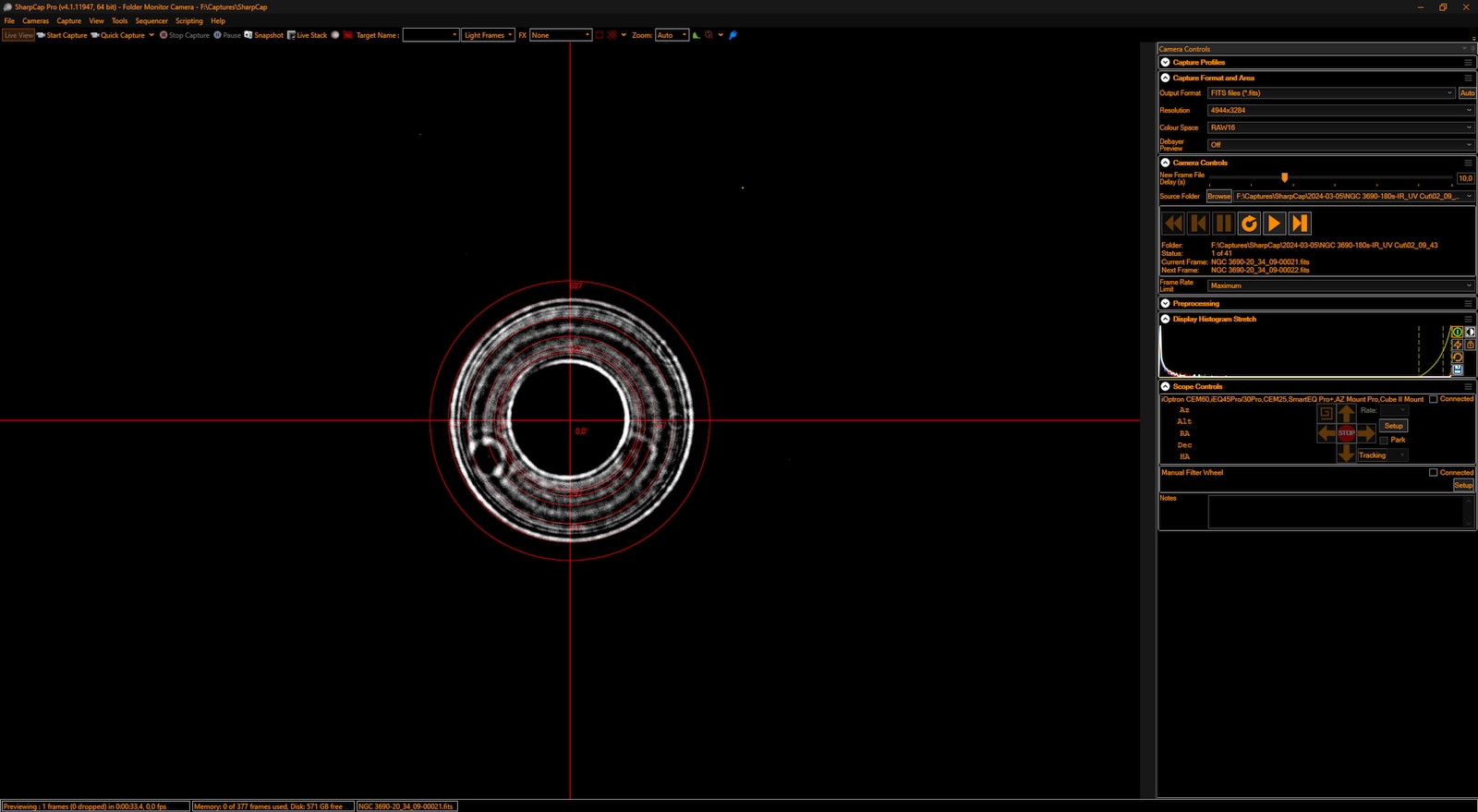This screenshot has width=1478, height=812.
Task: Collapse the Camera Controls section
Action: [x=1166, y=163]
